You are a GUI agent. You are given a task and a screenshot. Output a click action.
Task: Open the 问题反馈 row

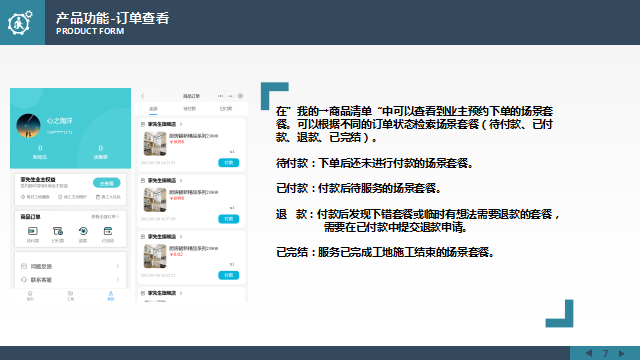tap(70, 266)
